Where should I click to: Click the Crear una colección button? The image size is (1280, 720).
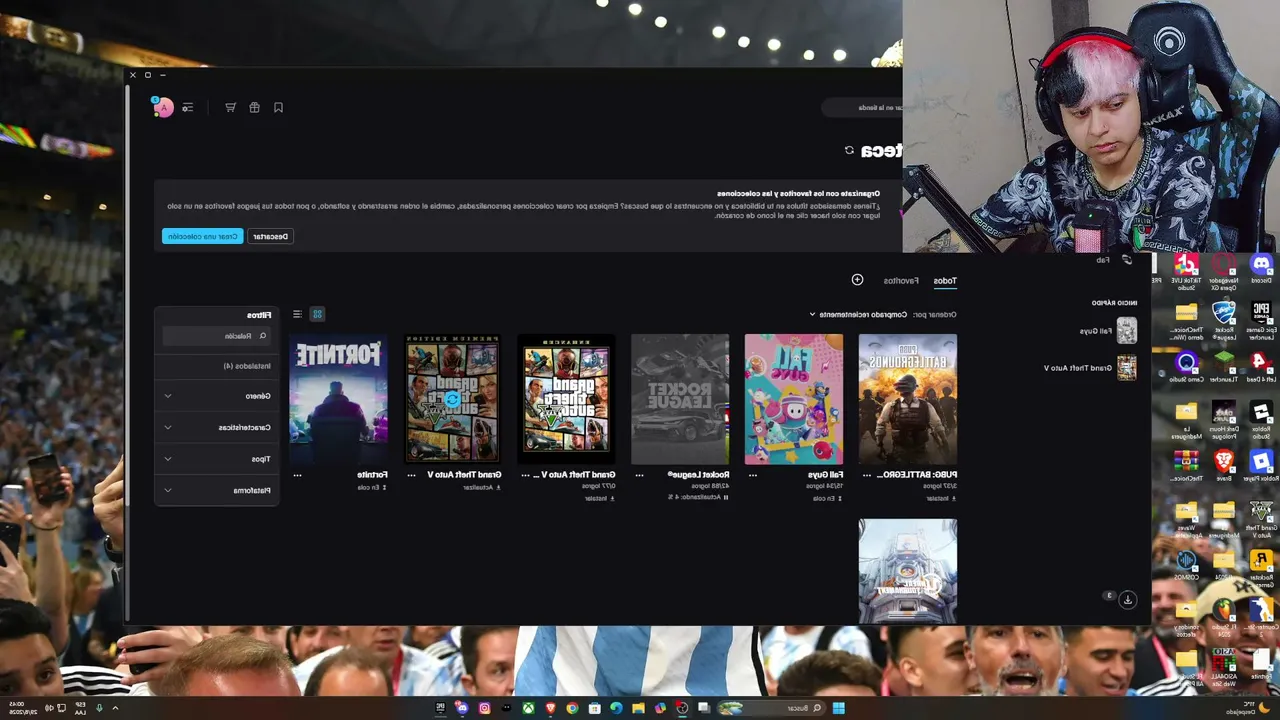(203, 237)
